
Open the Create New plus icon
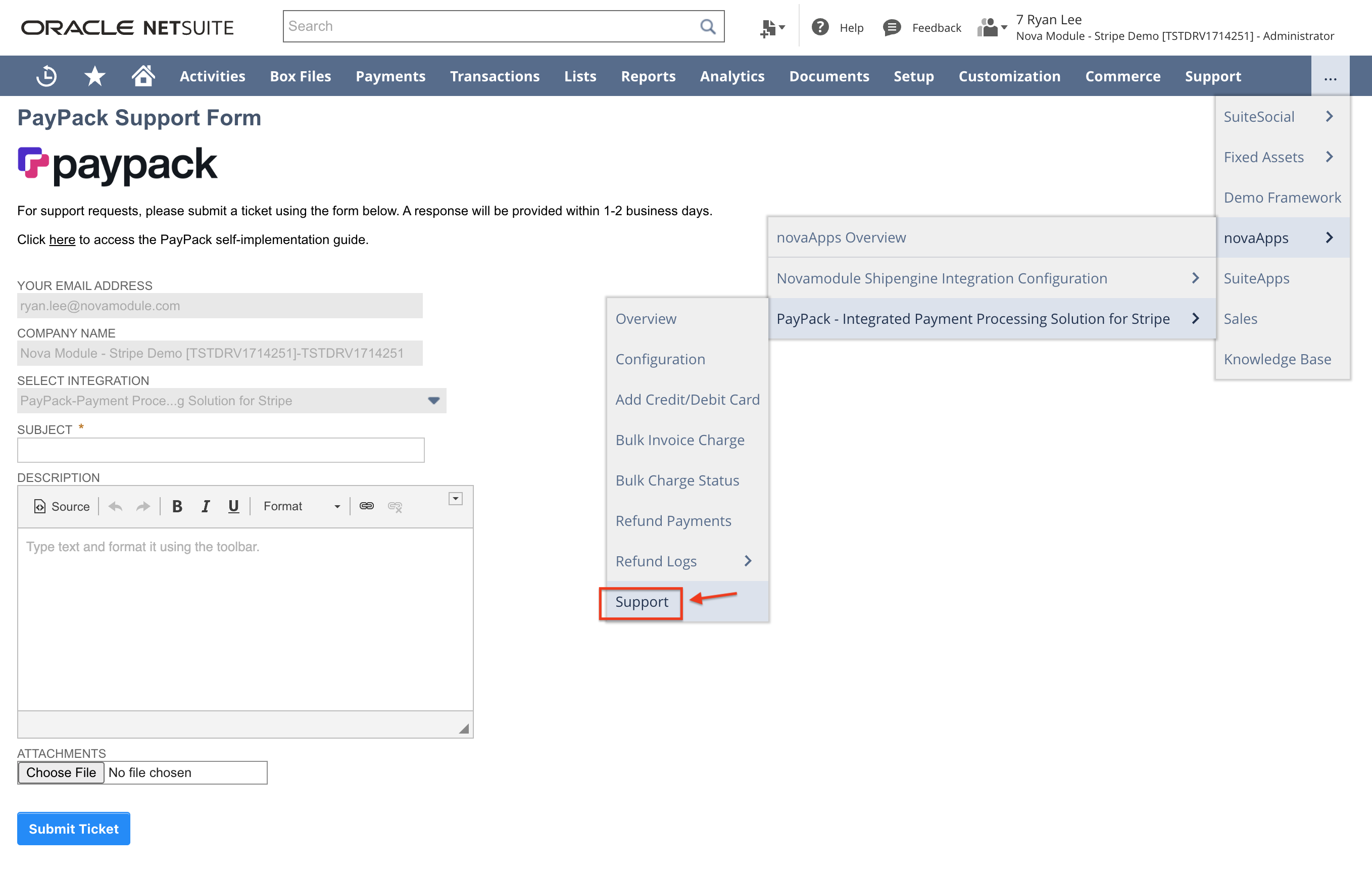point(772,28)
